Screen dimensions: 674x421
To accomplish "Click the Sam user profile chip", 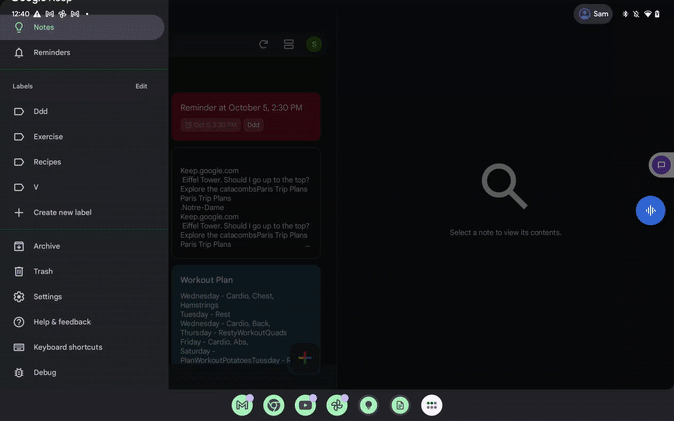I will point(593,14).
